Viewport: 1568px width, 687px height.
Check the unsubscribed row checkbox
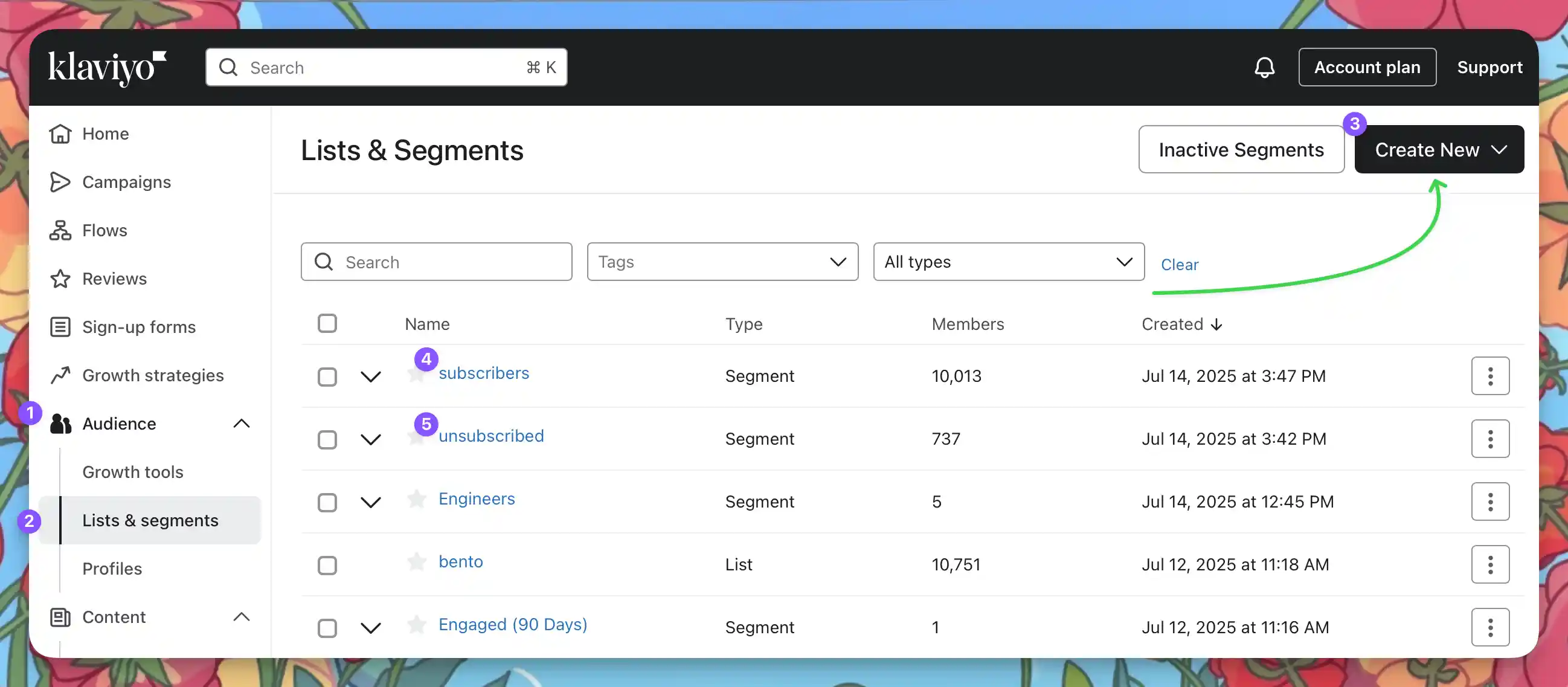(x=327, y=439)
